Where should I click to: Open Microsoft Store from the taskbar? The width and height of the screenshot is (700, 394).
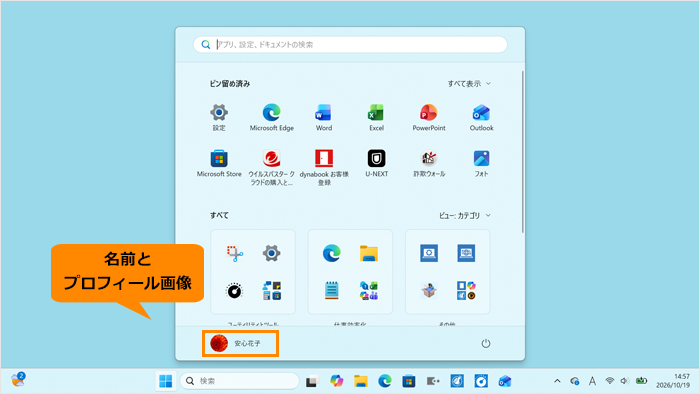tap(409, 381)
